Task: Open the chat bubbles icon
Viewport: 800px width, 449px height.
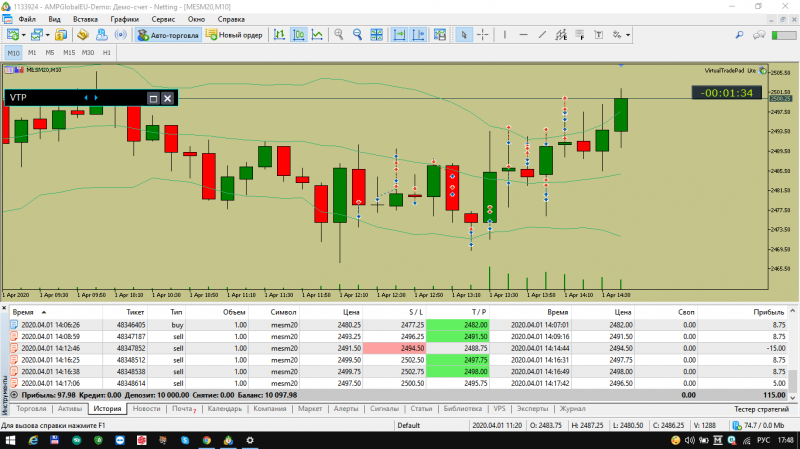Action: tap(759, 35)
